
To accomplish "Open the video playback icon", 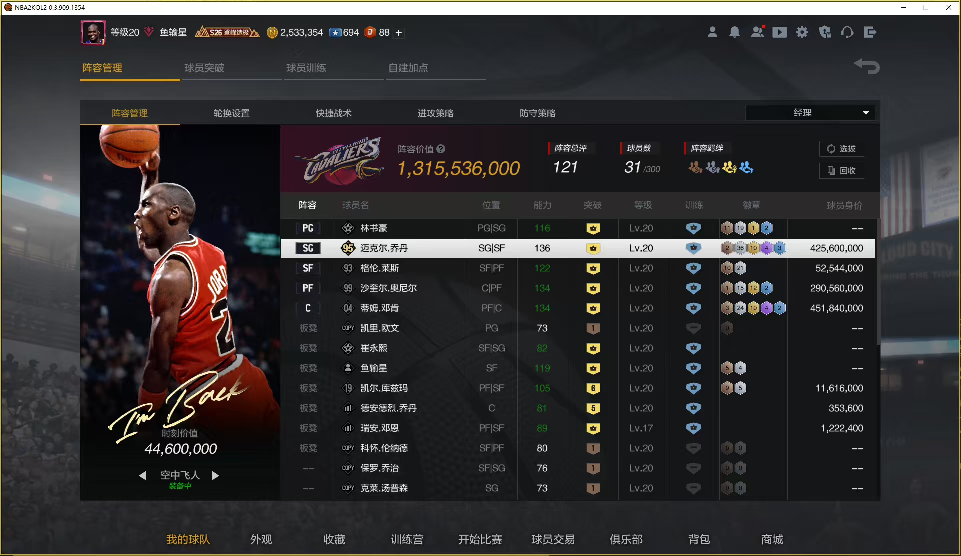I will tap(780, 32).
